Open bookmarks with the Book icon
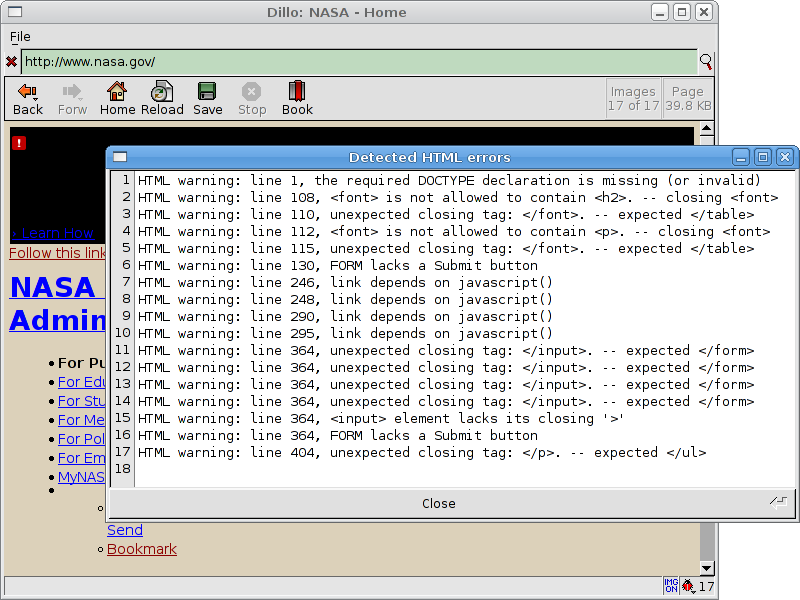Viewport: 800px width, 600px height. pos(297,99)
